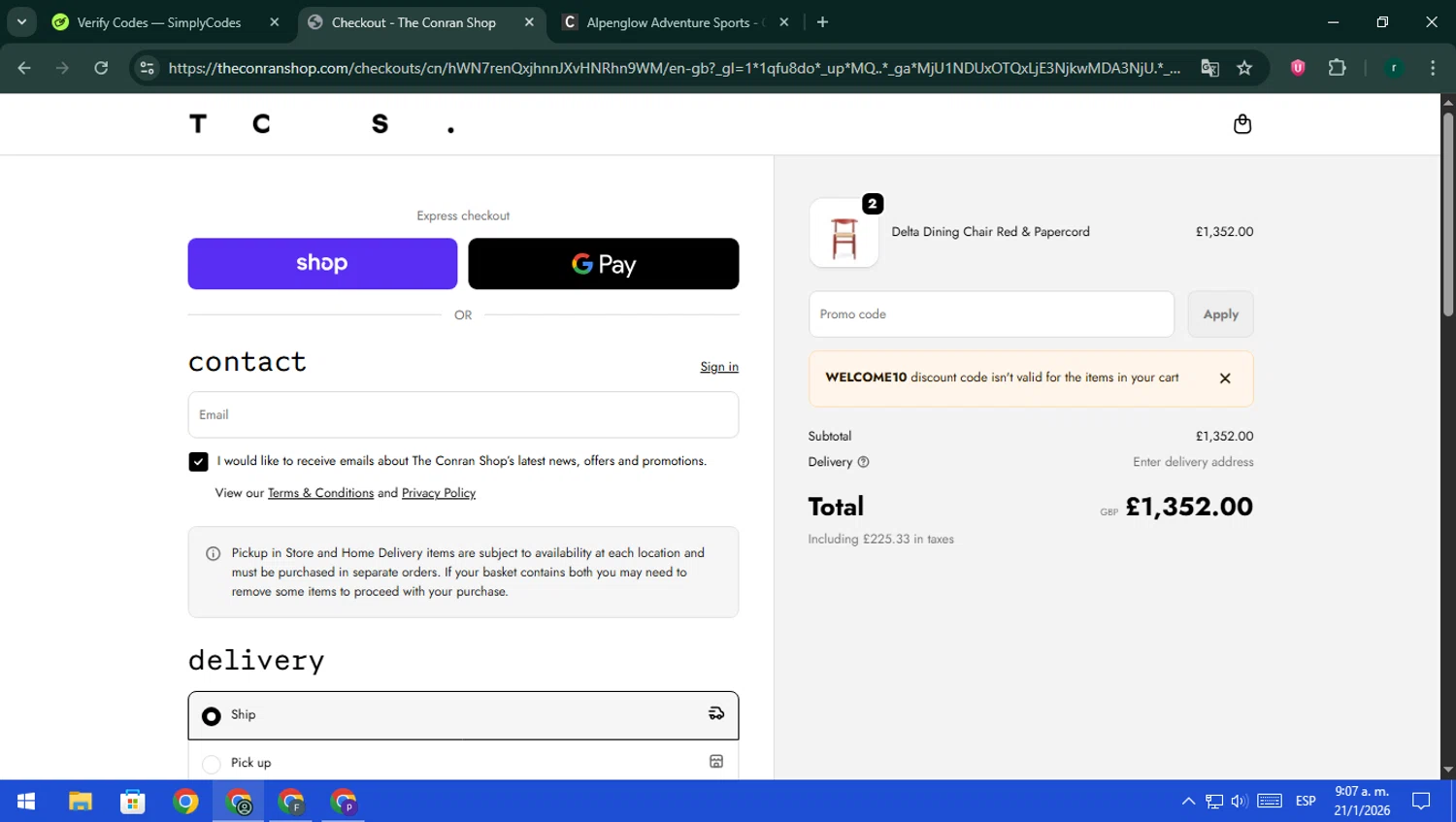
Task: Click the Delta Dining Chair product thumbnail
Action: tap(844, 233)
